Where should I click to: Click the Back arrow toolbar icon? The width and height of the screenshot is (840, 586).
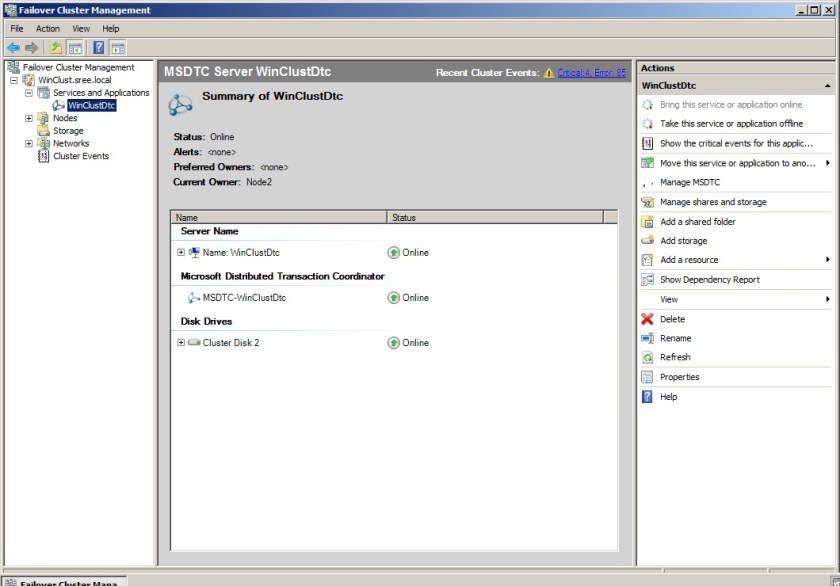[13, 47]
